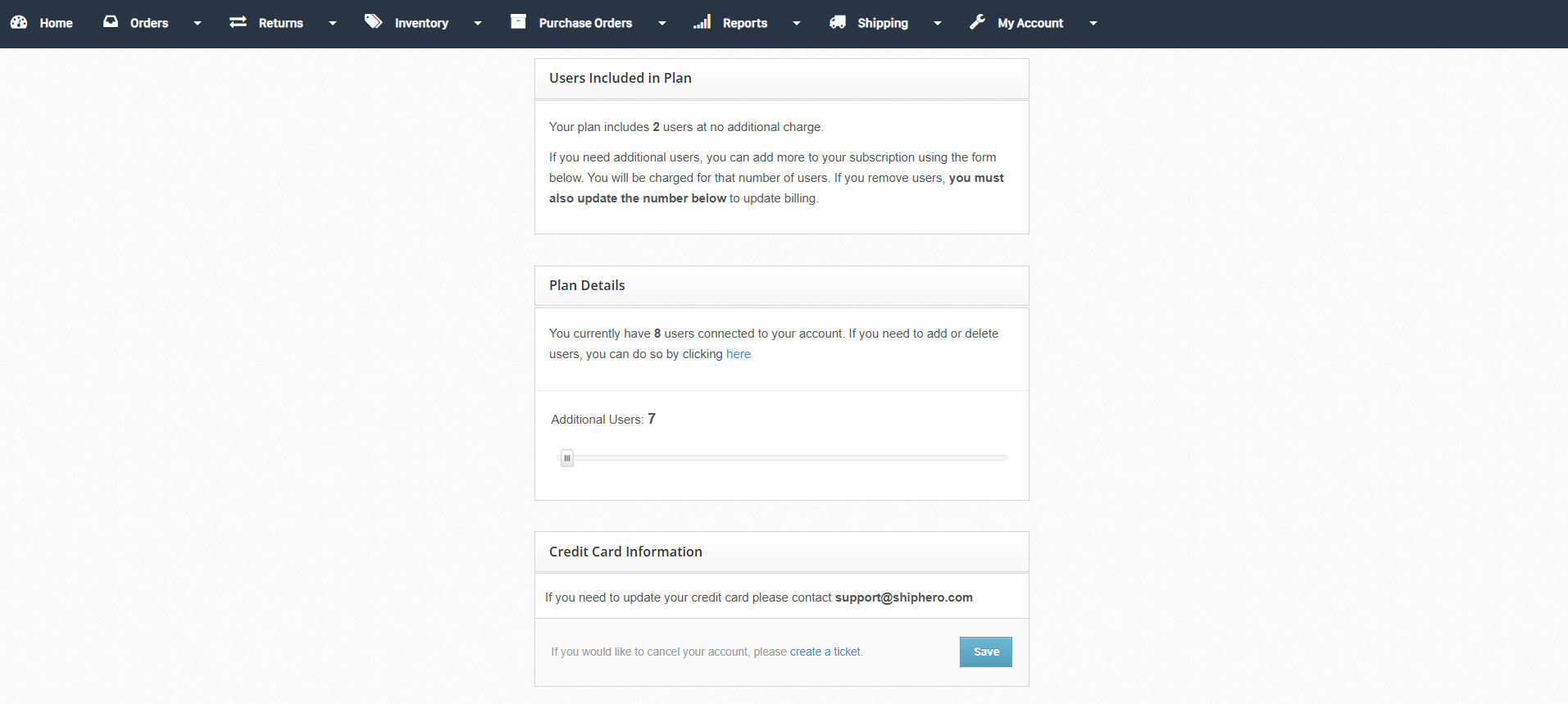Click the Additional Users slider handle
Image resolution: width=1568 pixels, height=704 pixels.
click(x=567, y=458)
